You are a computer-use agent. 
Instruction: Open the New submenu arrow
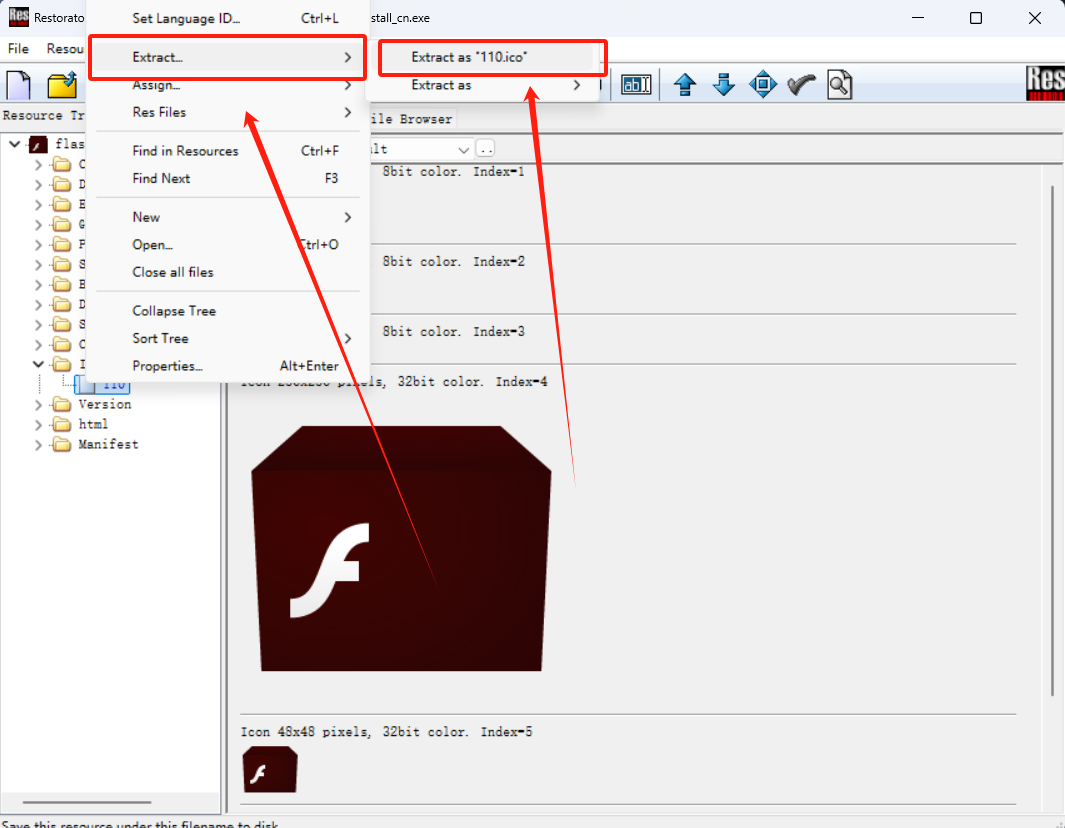348,217
